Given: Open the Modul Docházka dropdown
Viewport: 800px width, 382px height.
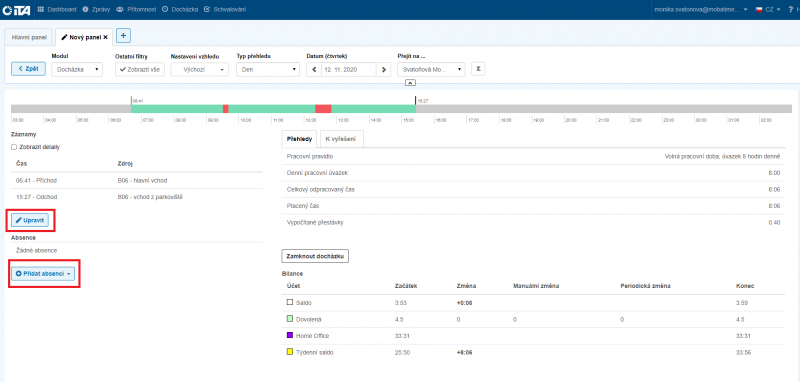Looking at the screenshot, I should pyautogui.click(x=77, y=69).
